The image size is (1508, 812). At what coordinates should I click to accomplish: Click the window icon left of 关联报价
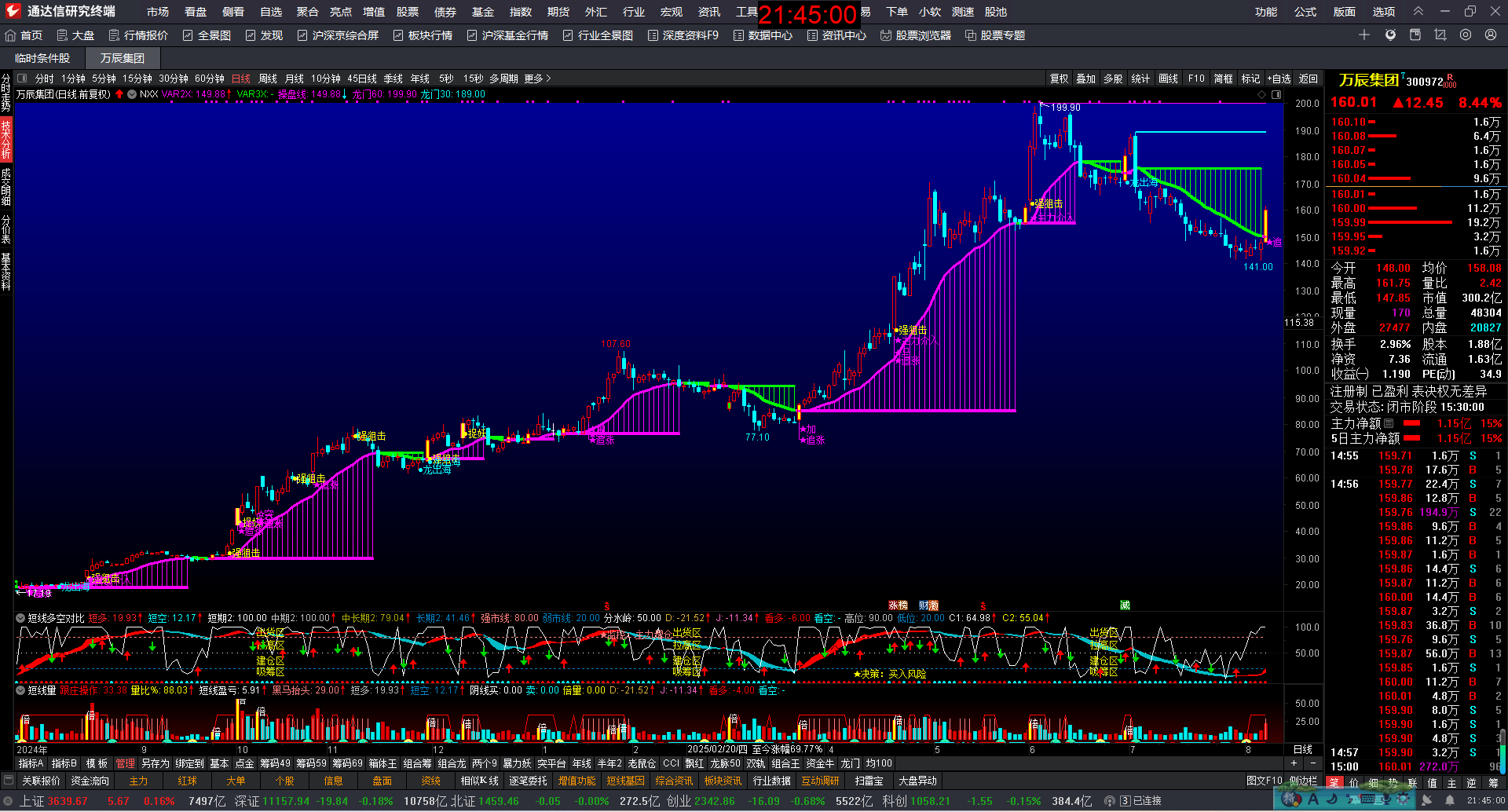click(x=9, y=781)
